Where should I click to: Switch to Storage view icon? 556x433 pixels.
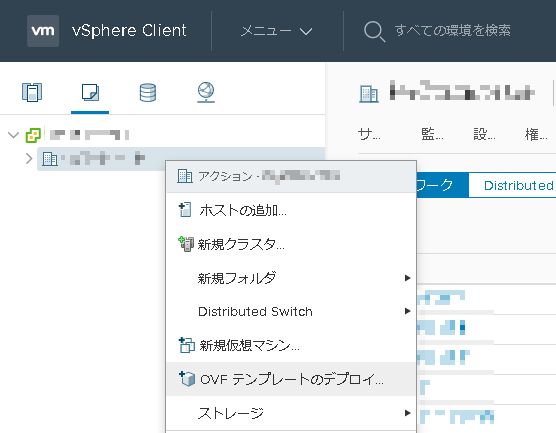pyautogui.click(x=148, y=93)
